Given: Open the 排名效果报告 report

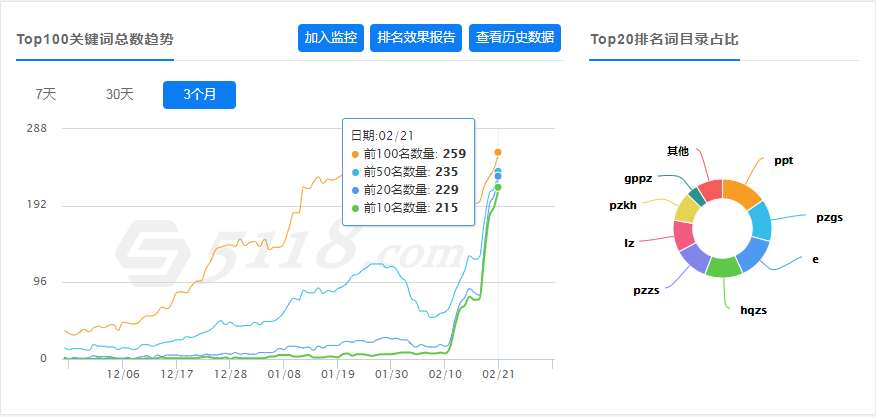Looking at the screenshot, I should [x=416, y=38].
